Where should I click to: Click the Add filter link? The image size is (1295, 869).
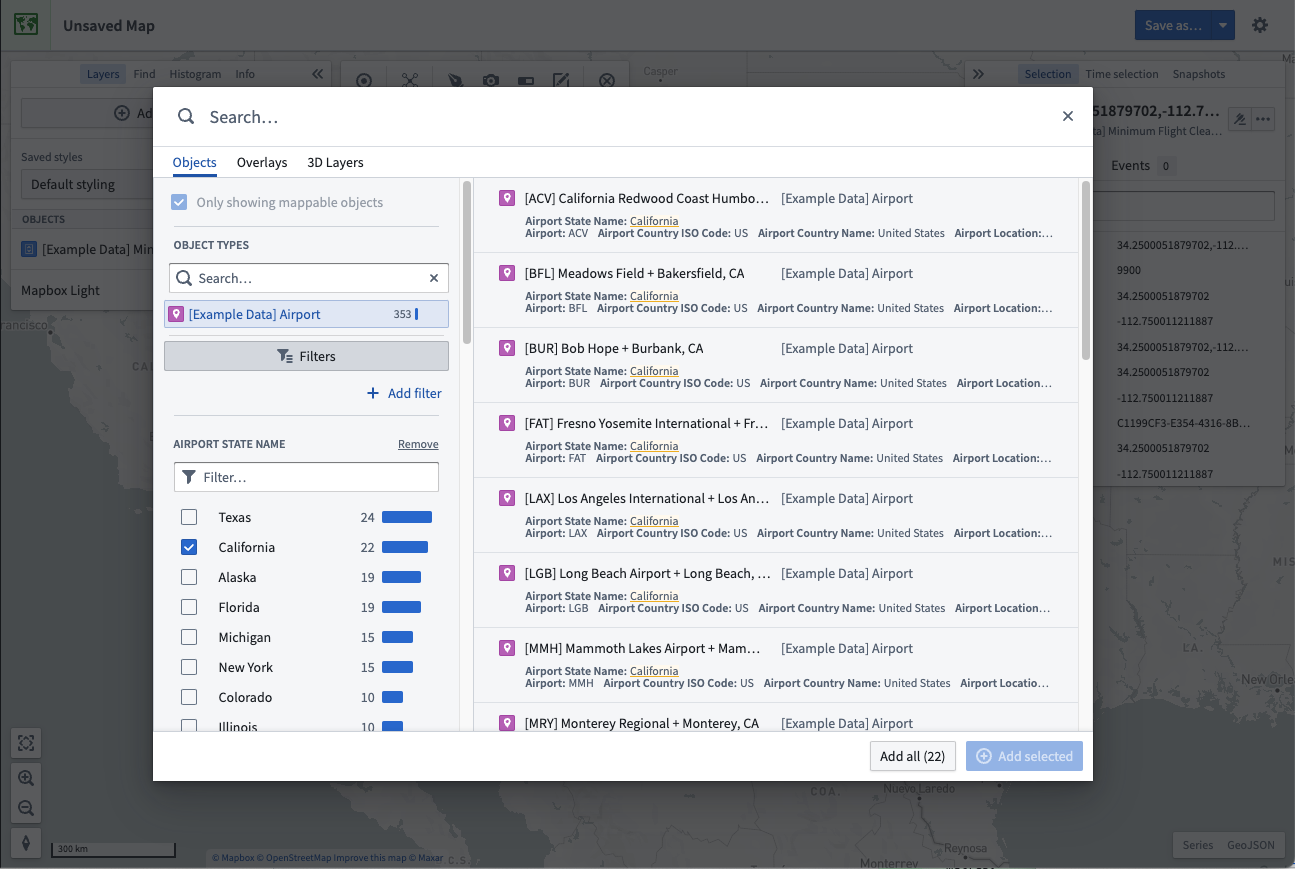click(x=404, y=393)
